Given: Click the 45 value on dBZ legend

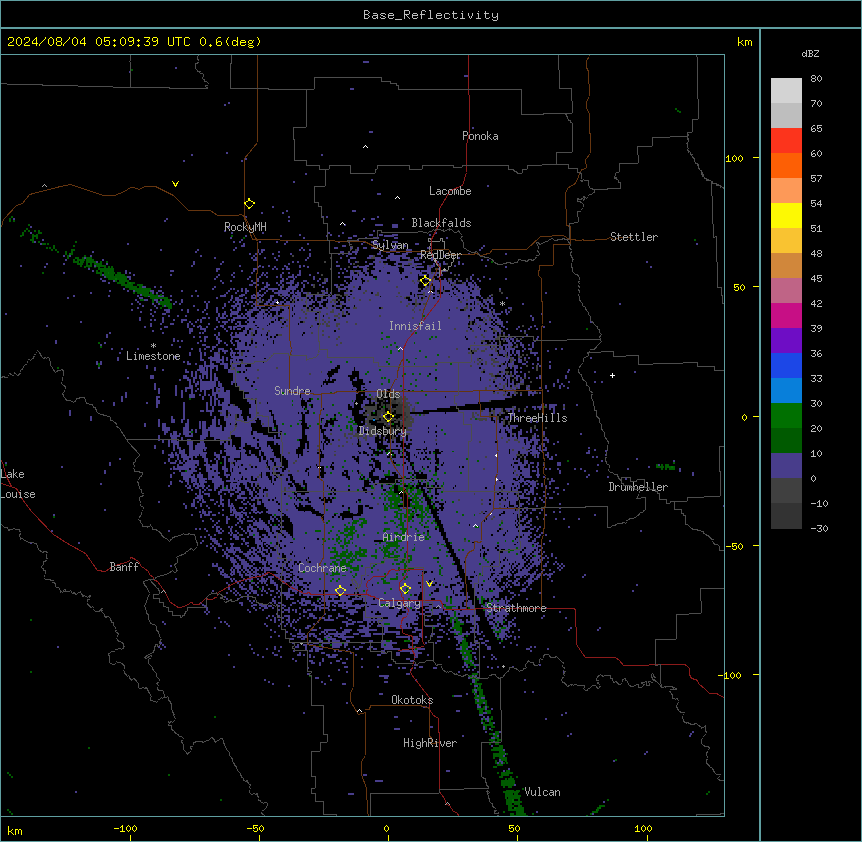Looking at the screenshot, I should [816, 279].
